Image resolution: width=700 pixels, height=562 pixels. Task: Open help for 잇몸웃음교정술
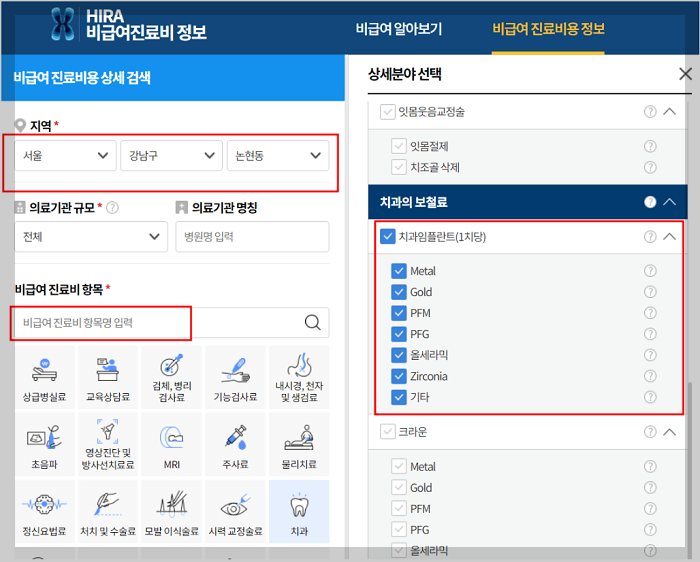click(650, 112)
